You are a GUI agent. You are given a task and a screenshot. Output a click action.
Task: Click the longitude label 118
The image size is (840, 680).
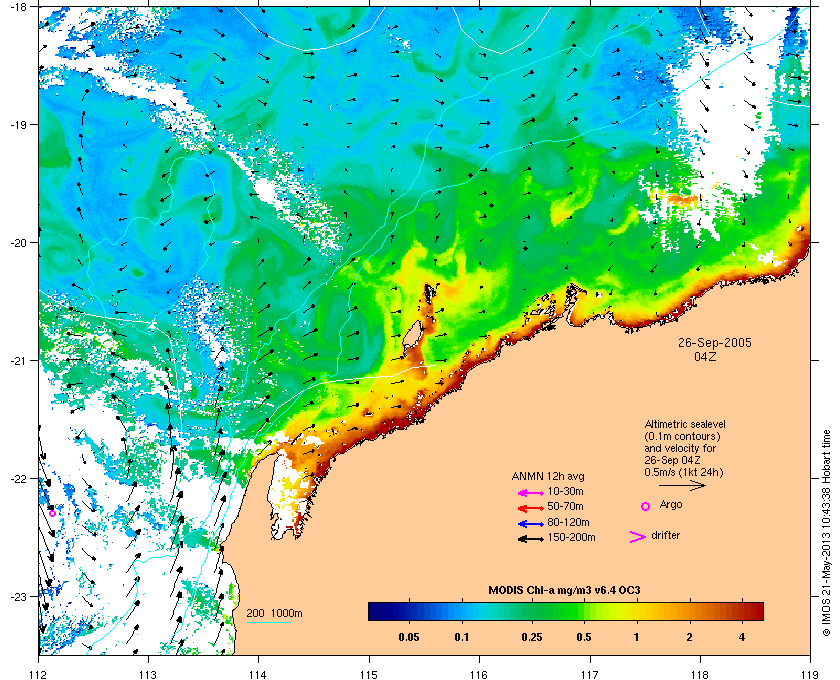[700, 674]
